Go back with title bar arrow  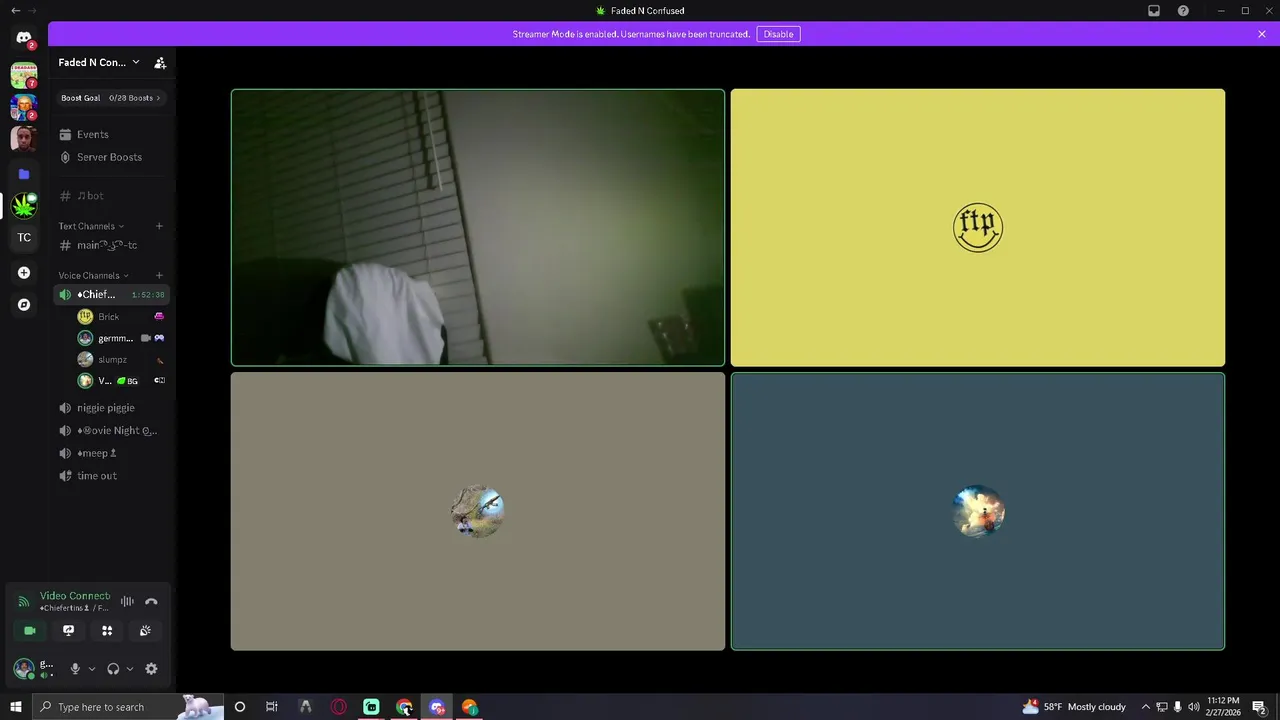[14, 11]
